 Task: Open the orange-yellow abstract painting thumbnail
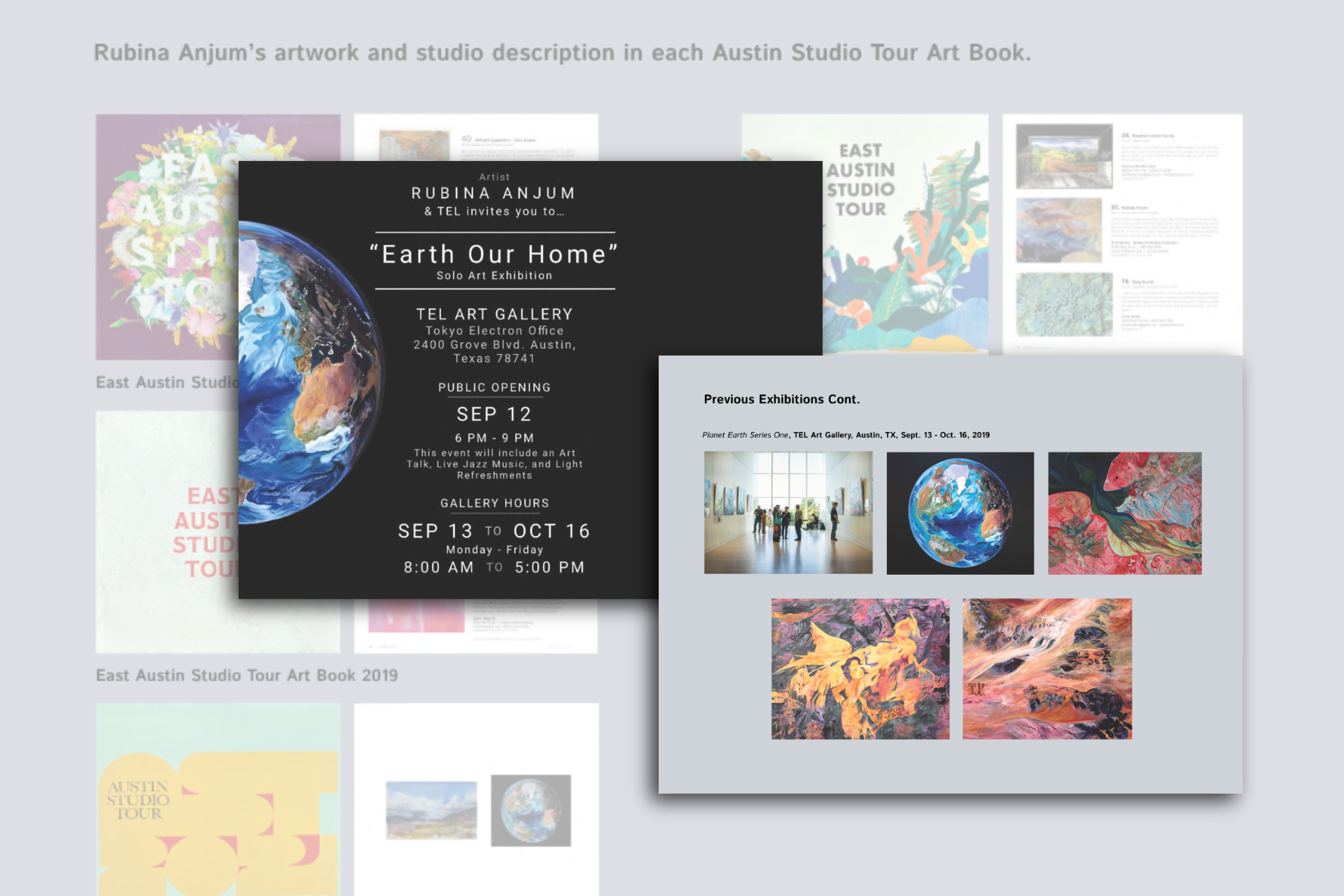point(860,668)
